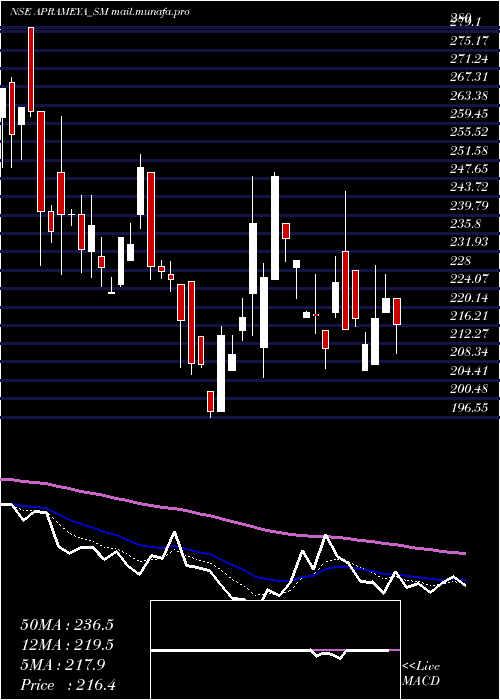500x700 pixels.
Task: Select the 271.24 price axis label
Action: 470,59
